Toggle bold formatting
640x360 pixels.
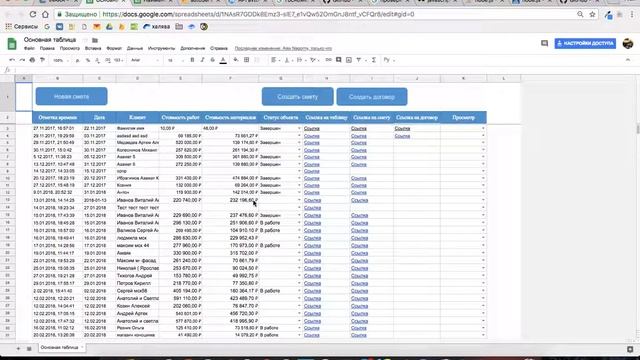click(192, 60)
